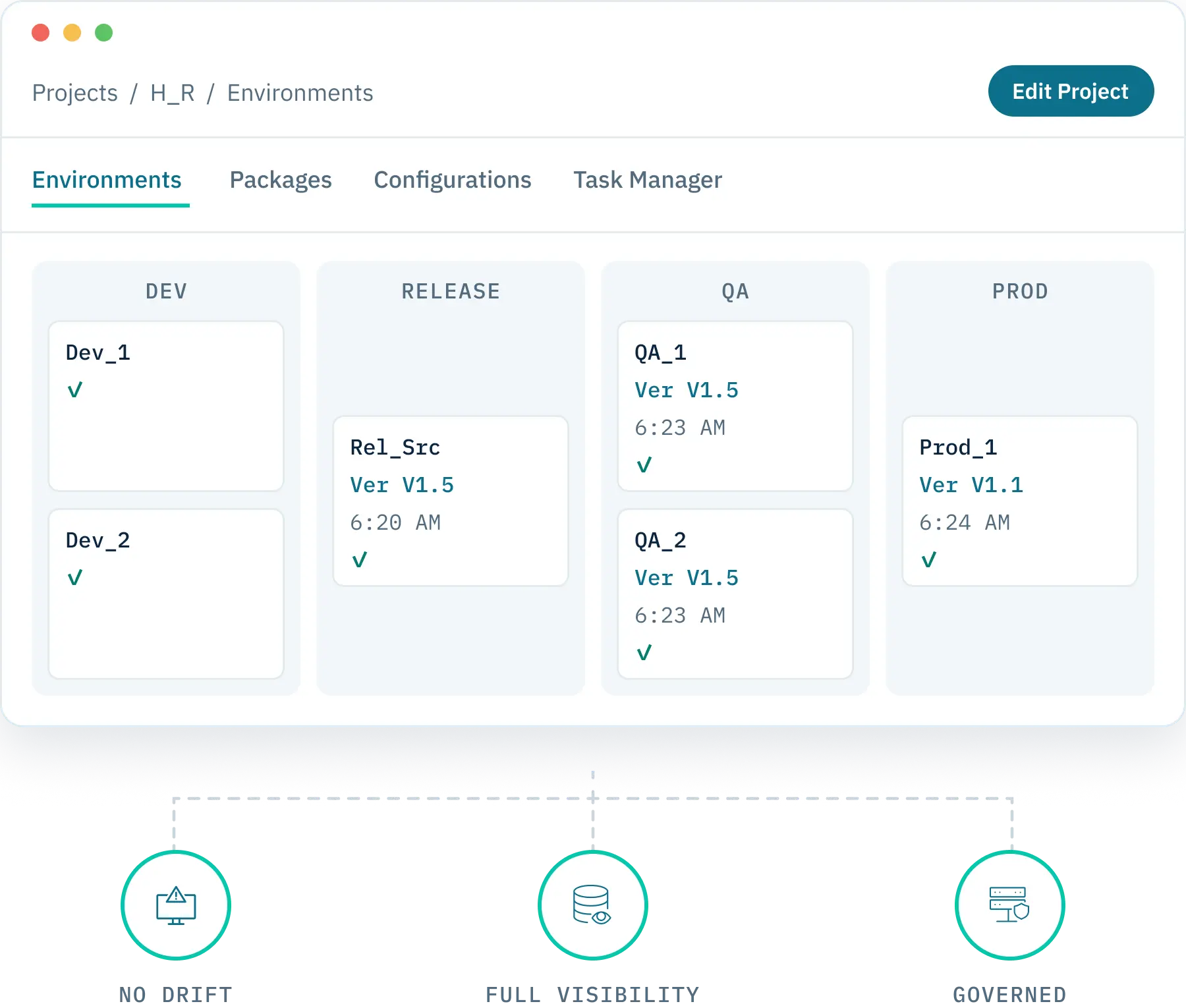Screen dimensions: 1186x1008
Task: Click the checkmark on Rel_Src card
Action: [x=360, y=560]
